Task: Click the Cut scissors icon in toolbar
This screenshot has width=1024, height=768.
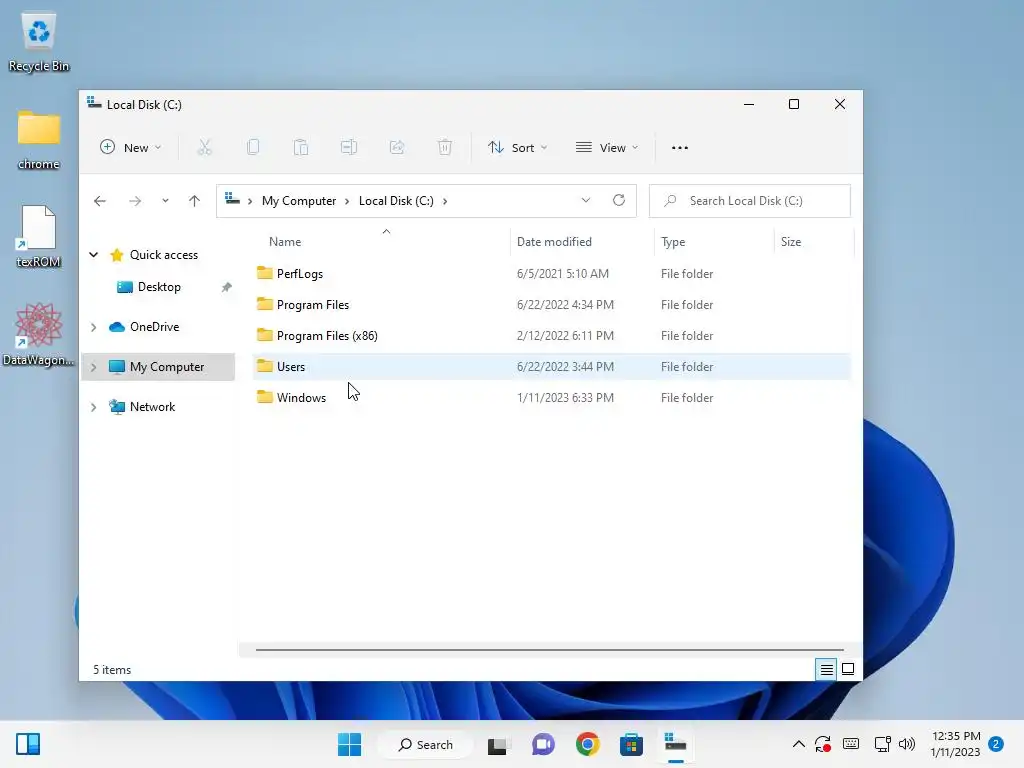Action: pyautogui.click(x=204, y=148)
